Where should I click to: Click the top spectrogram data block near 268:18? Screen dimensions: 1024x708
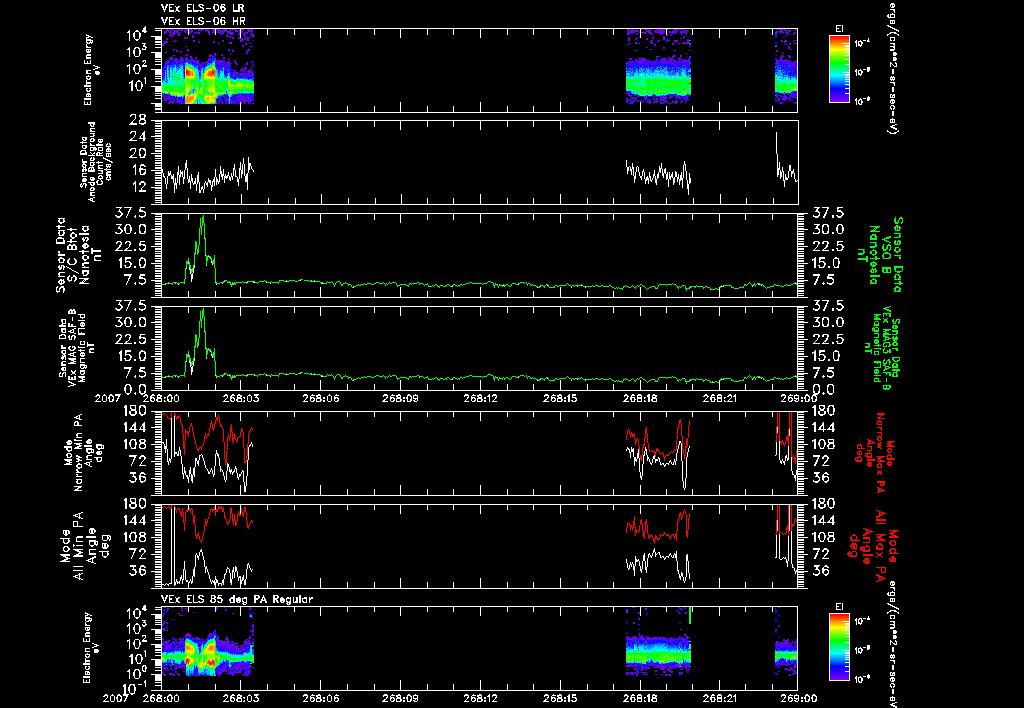[658, 67]
